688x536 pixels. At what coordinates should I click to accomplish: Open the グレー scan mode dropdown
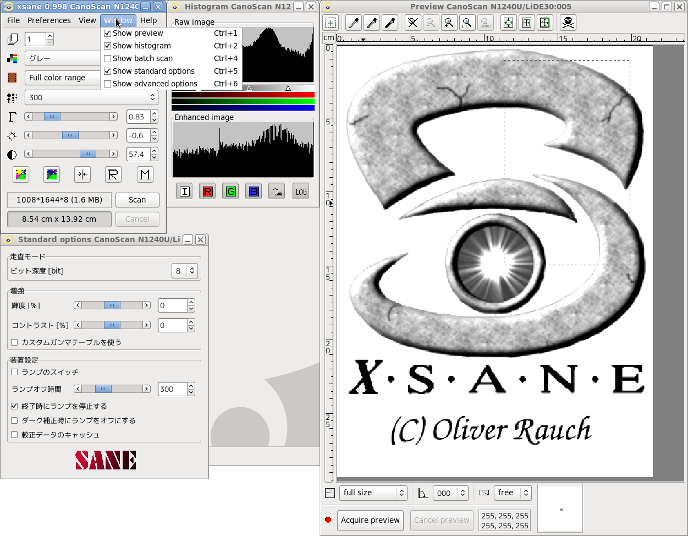tap(63, 58)
